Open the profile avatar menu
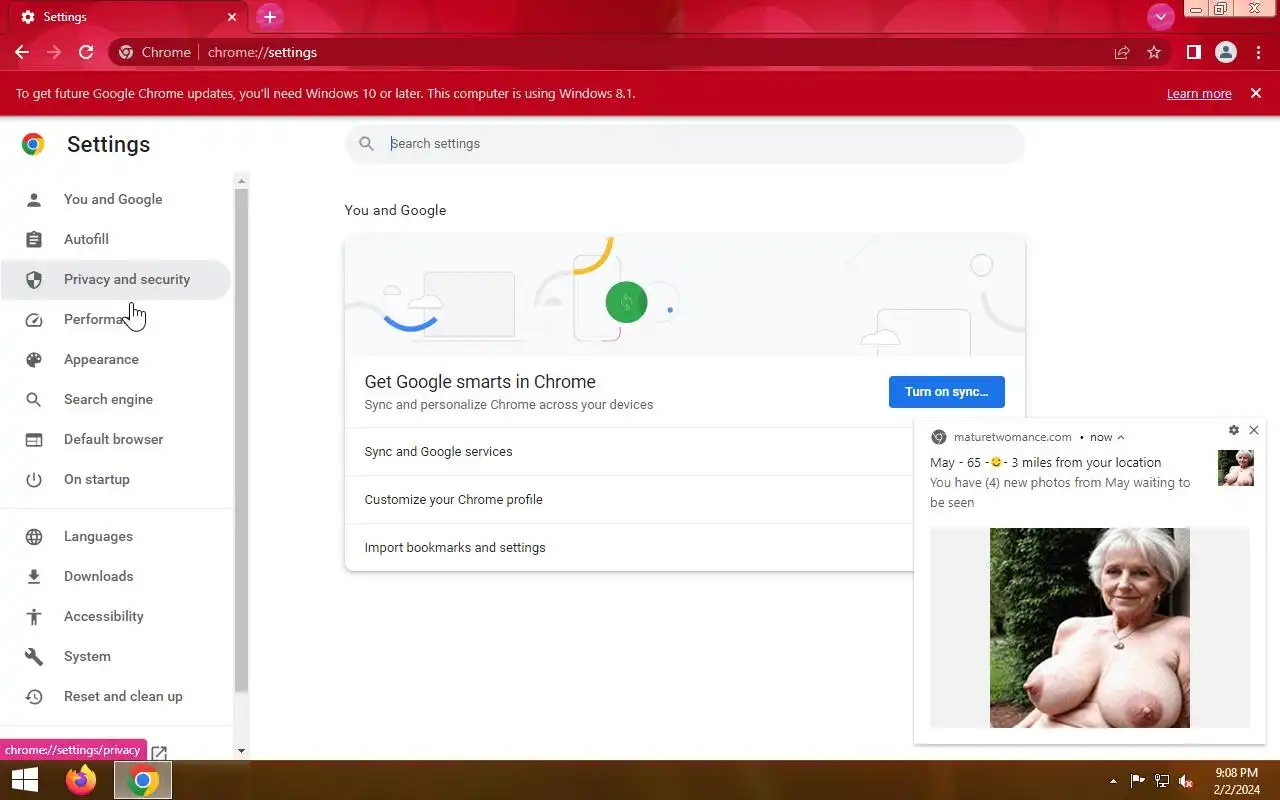The image size is (1280, 800). 1225,52
